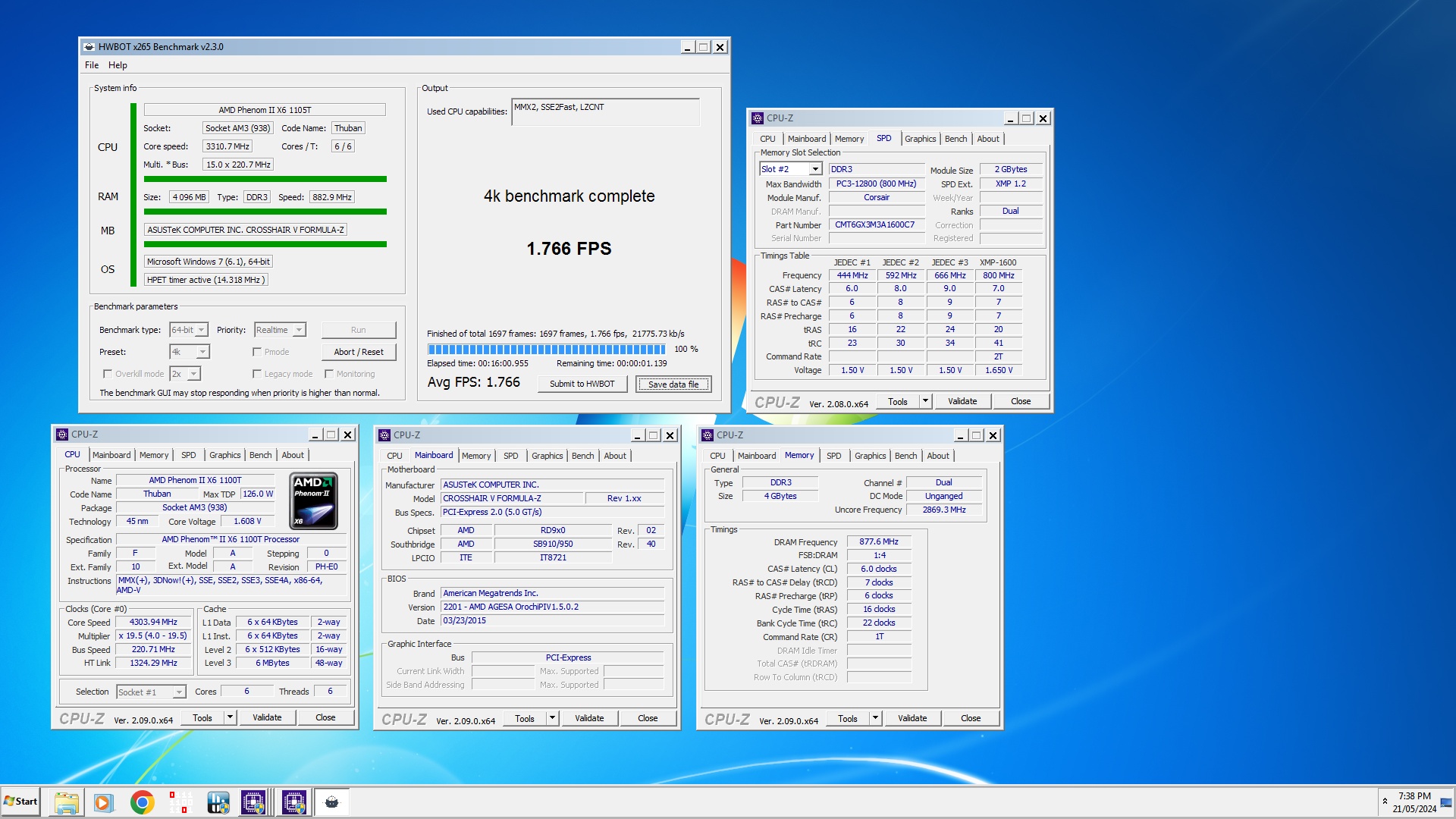Click the blue bars taskbar icon with shield
This screenshot has height=819, width=1456.
click(218, 802)
